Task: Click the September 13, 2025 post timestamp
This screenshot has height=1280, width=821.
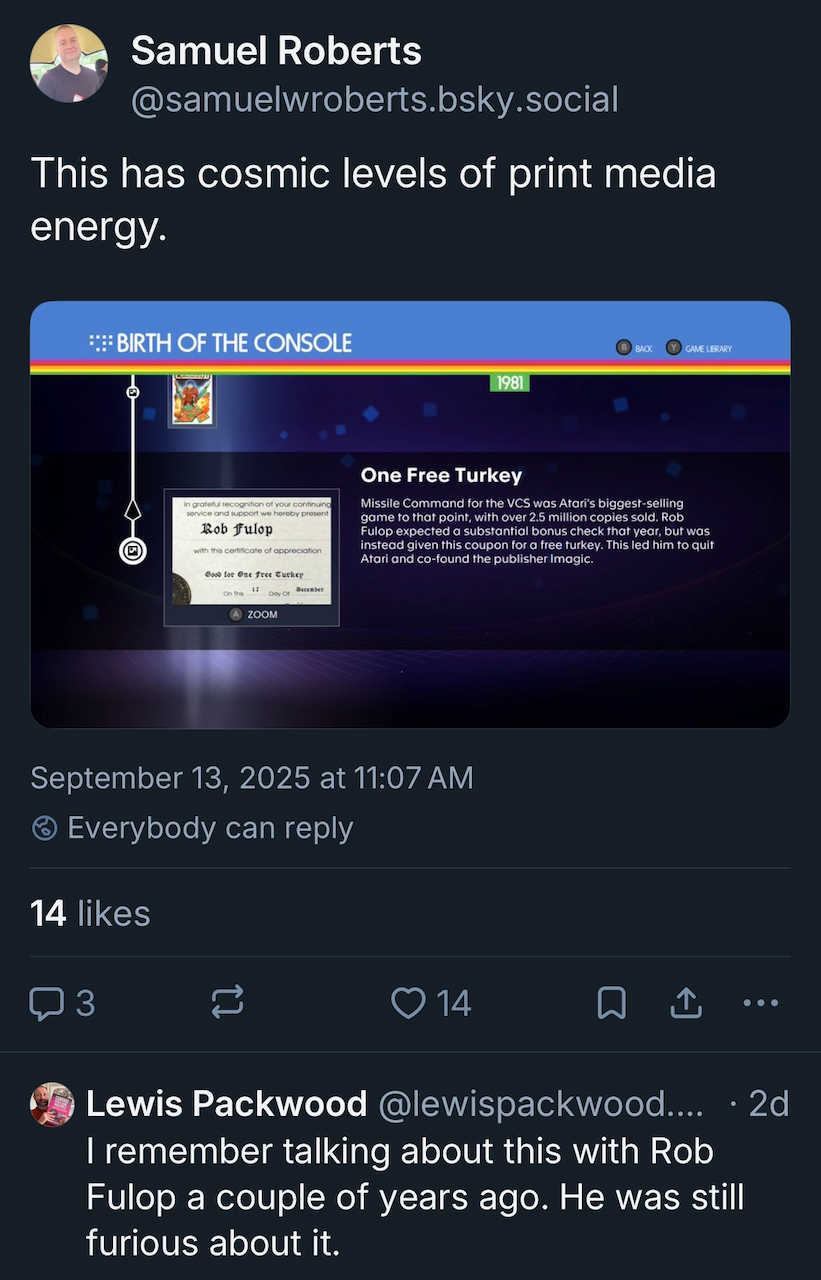Action: [252, 777]
